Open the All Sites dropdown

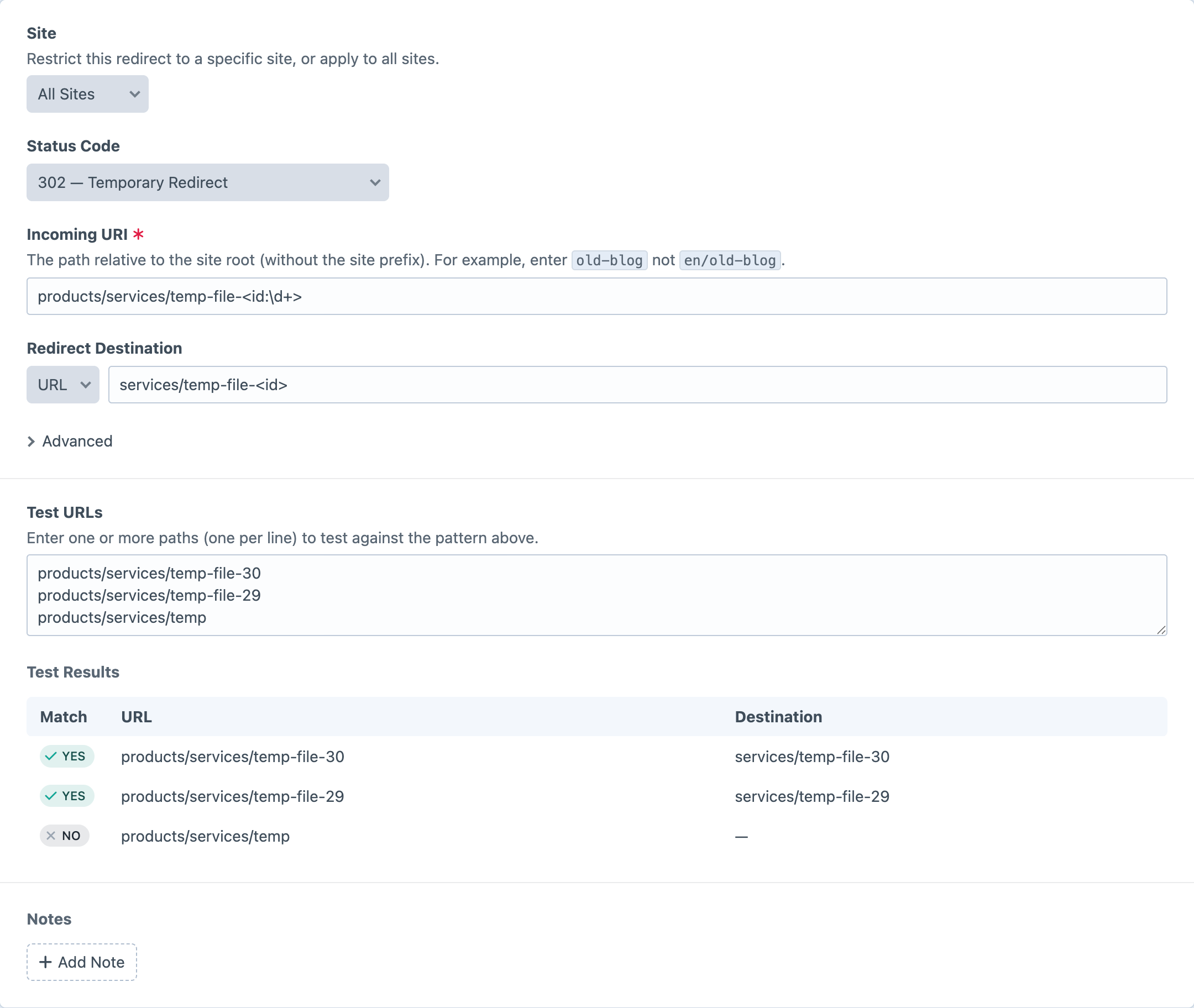(87, 94)
